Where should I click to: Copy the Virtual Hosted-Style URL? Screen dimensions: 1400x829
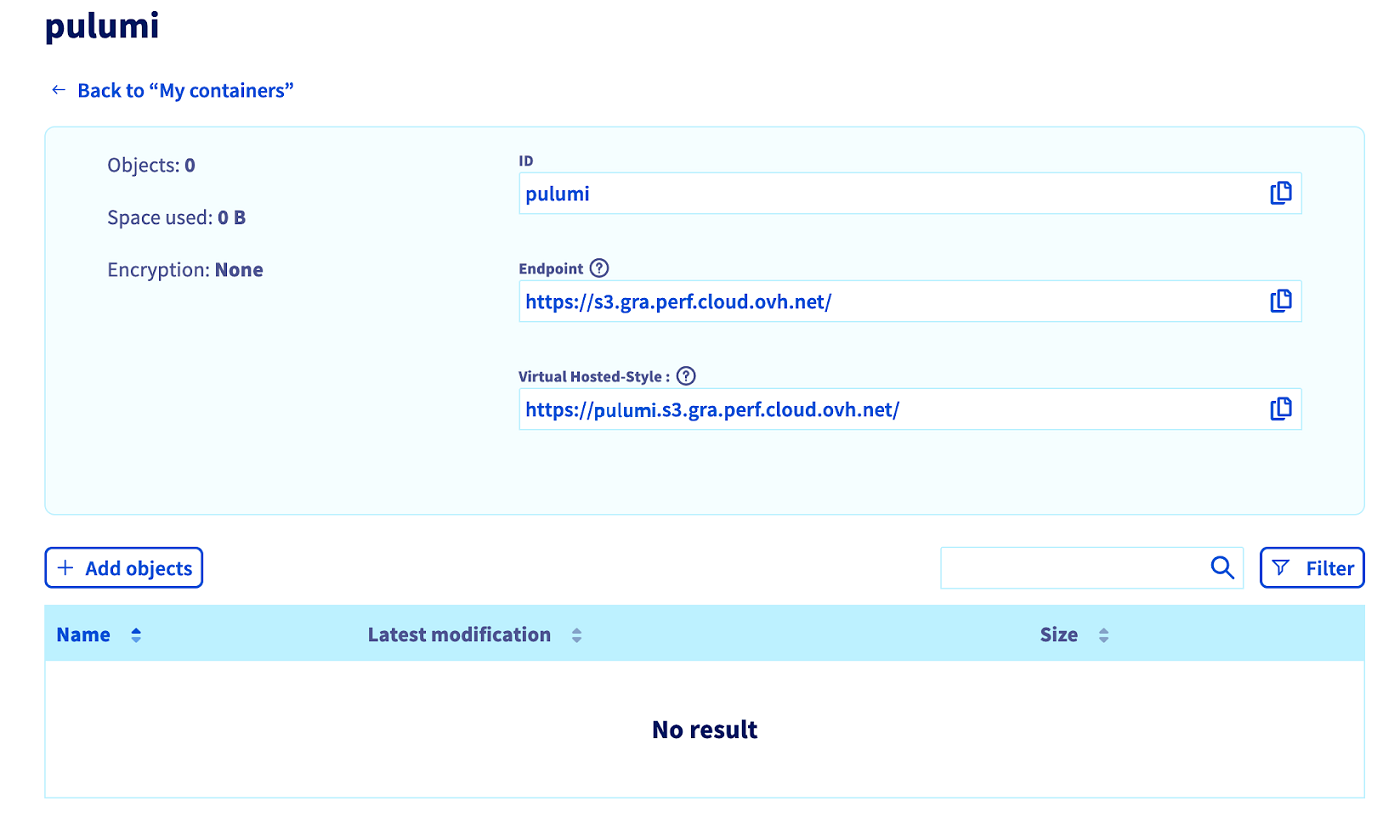click(1280, 409)
